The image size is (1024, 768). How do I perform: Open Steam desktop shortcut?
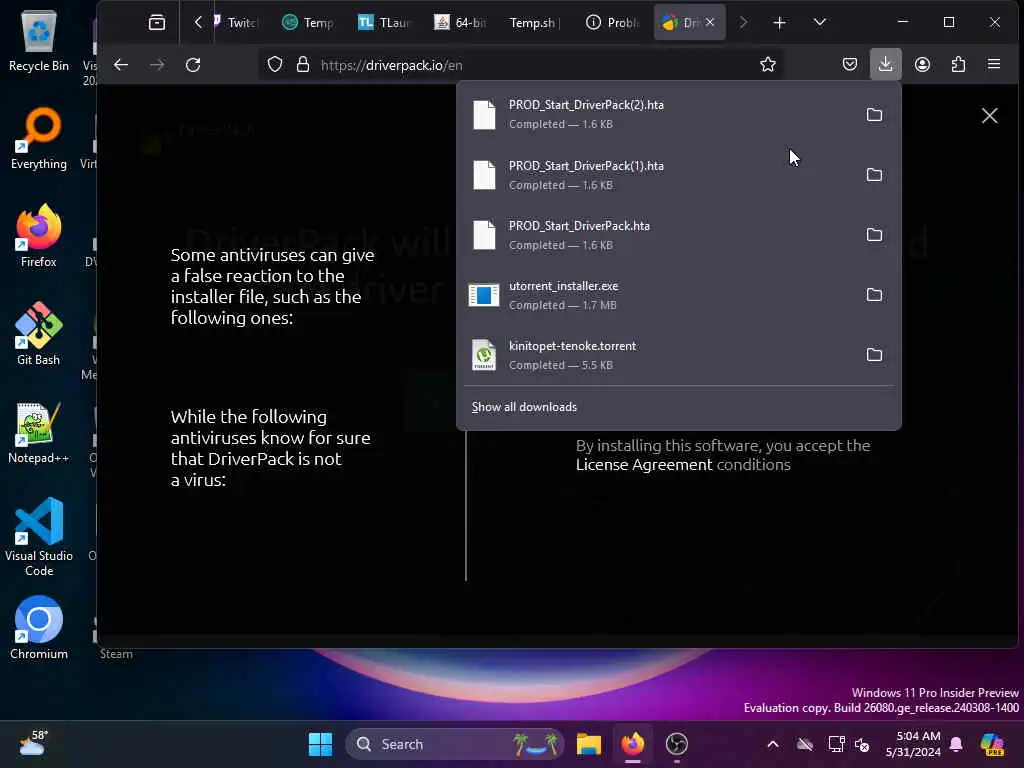[x=116, y=653]
